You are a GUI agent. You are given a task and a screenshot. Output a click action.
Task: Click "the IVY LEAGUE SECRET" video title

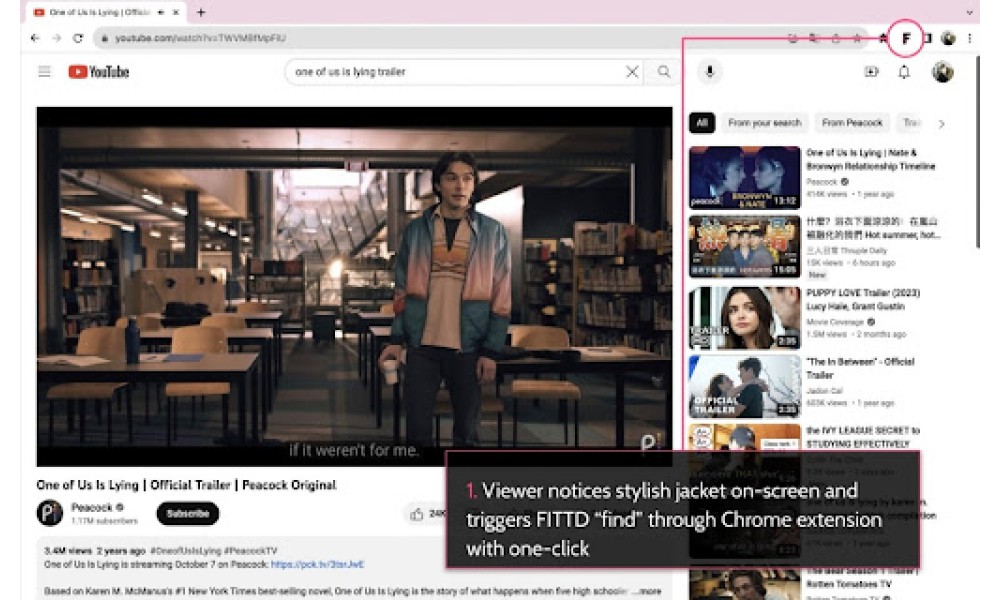[x=863, y=437]
